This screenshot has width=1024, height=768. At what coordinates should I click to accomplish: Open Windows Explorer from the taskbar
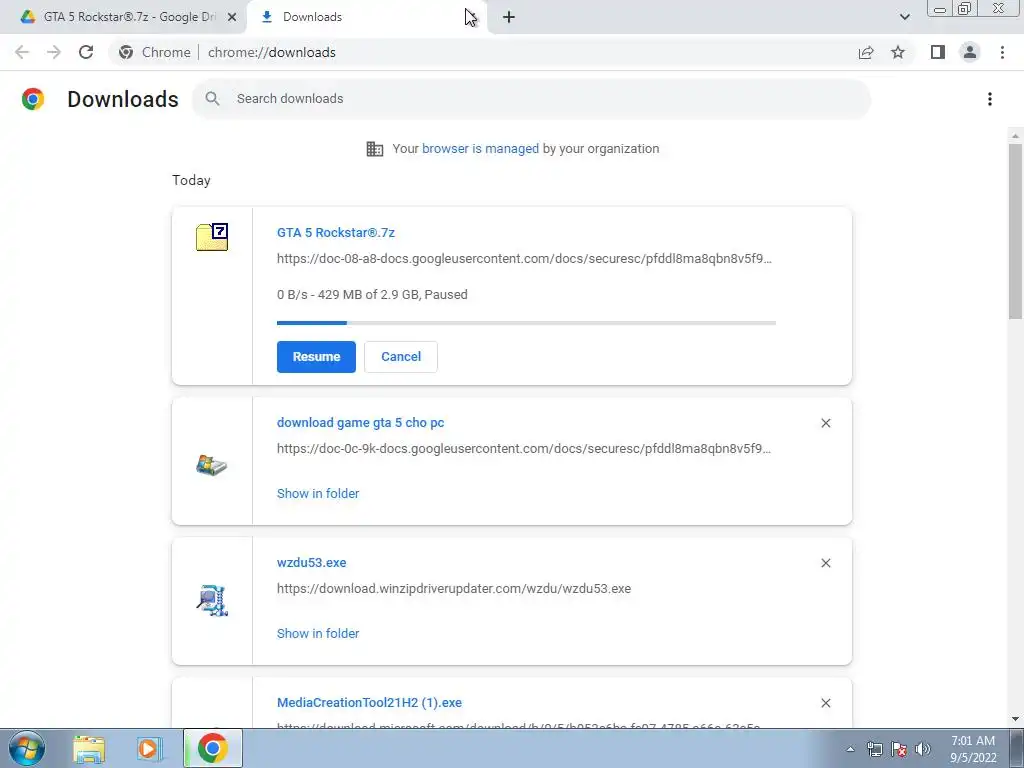(x=89, y=748)
